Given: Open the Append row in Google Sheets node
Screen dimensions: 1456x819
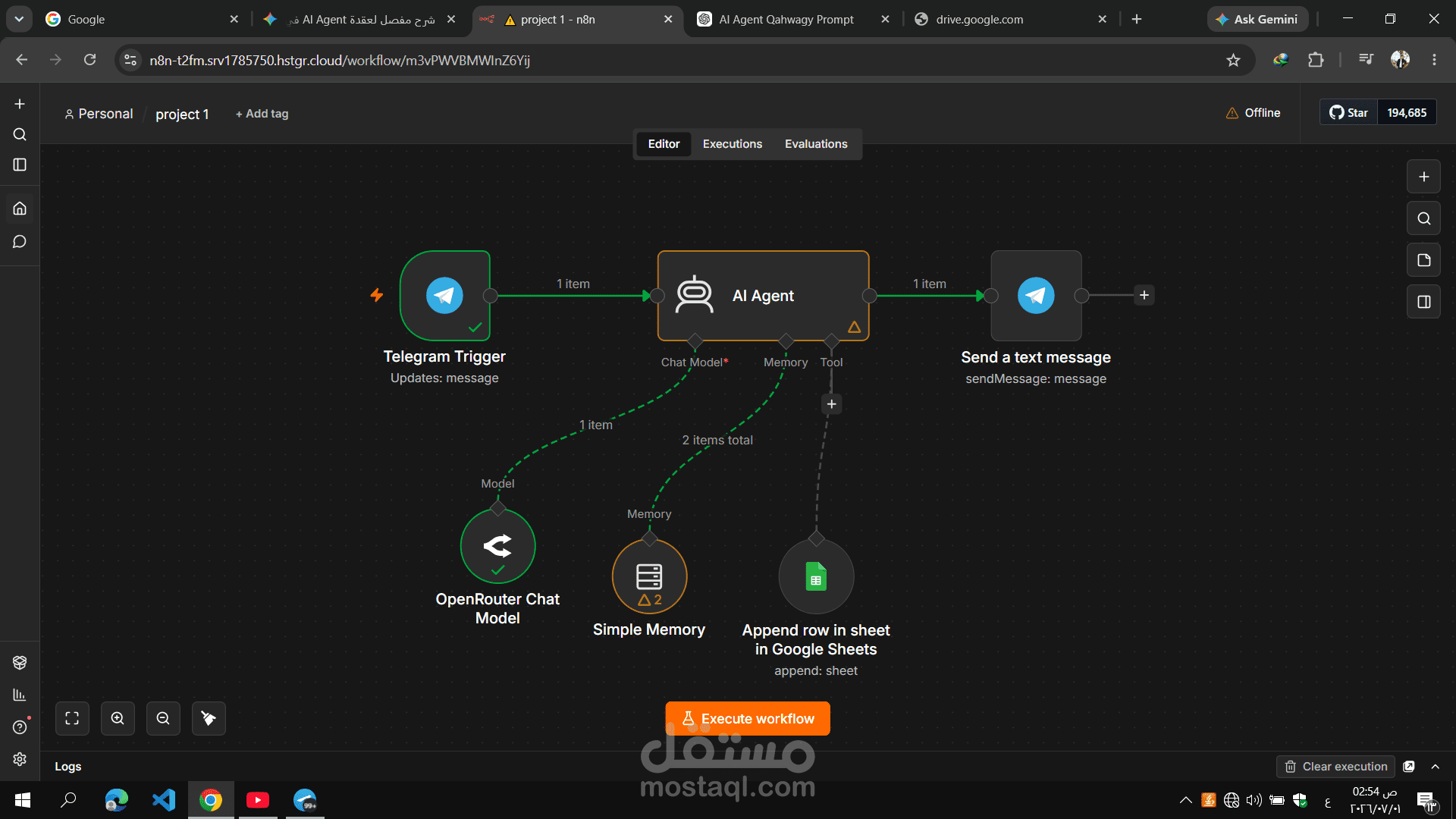Looking at the screenshot, I should (x=816, y=576).
